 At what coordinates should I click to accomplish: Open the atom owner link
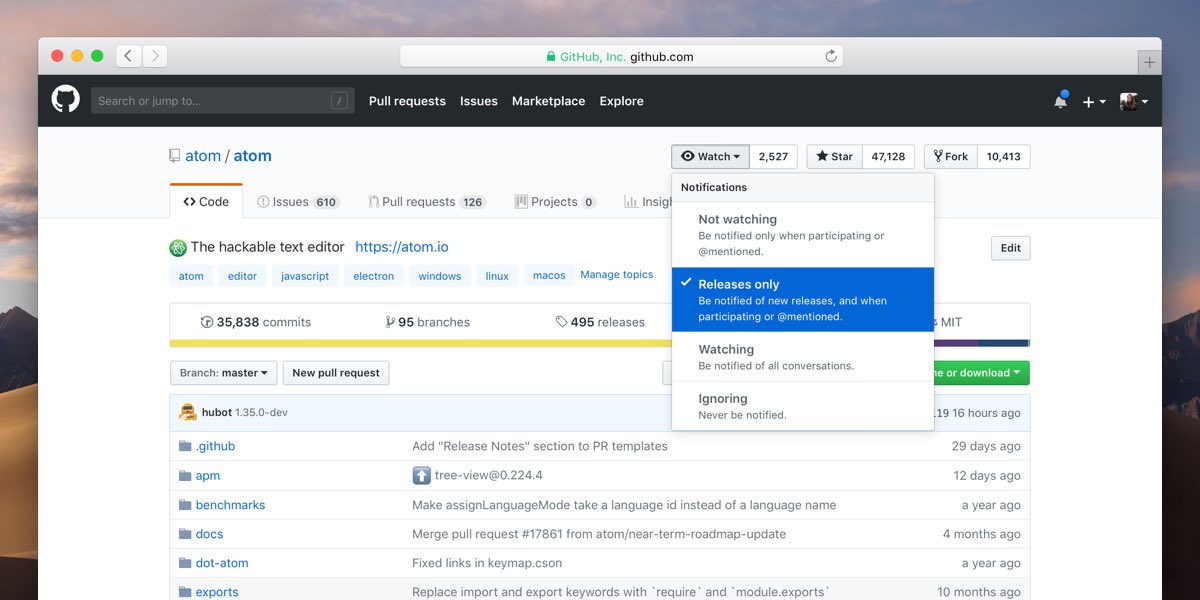203,156
